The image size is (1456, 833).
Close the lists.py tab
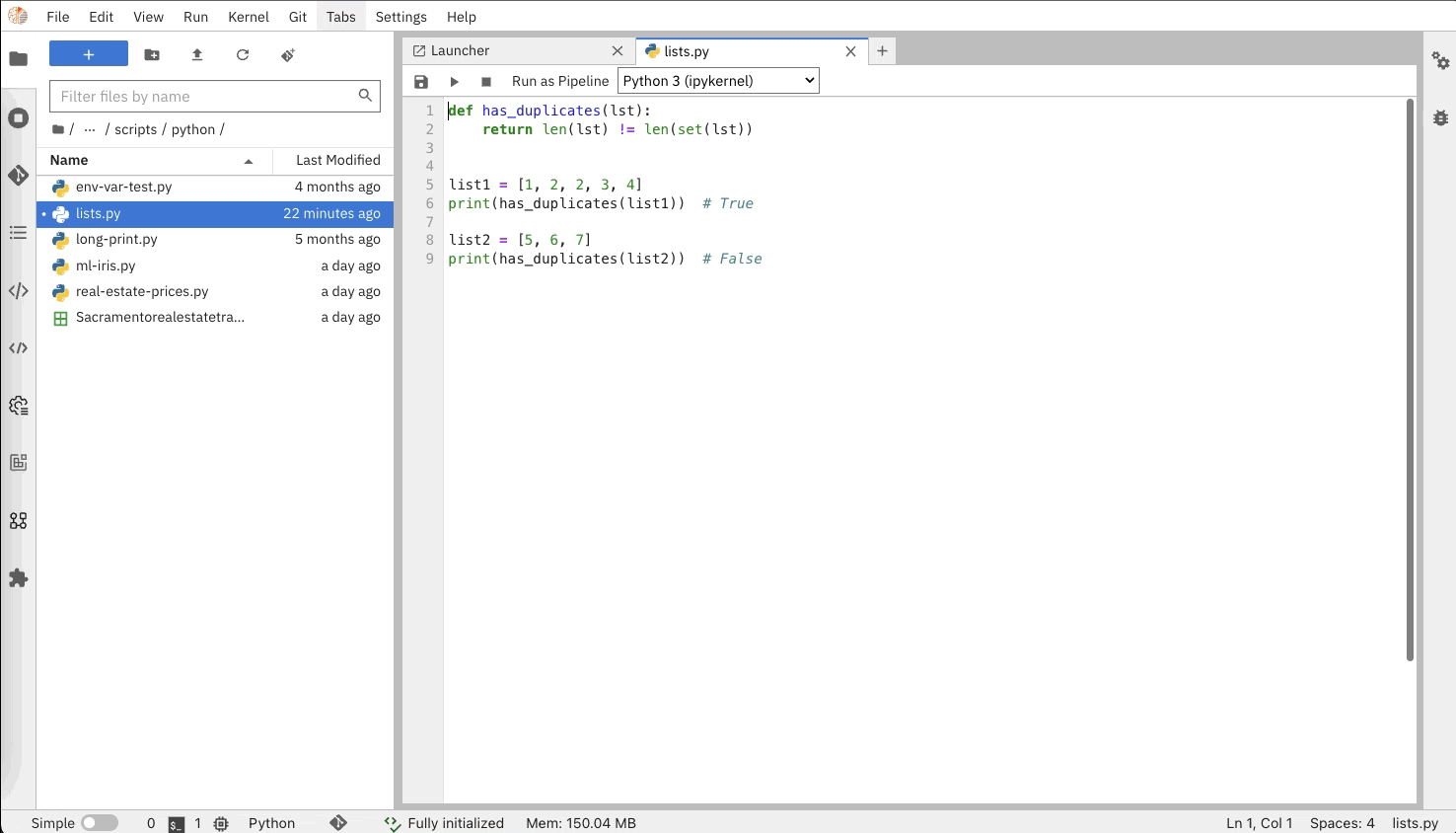[850, 51]
